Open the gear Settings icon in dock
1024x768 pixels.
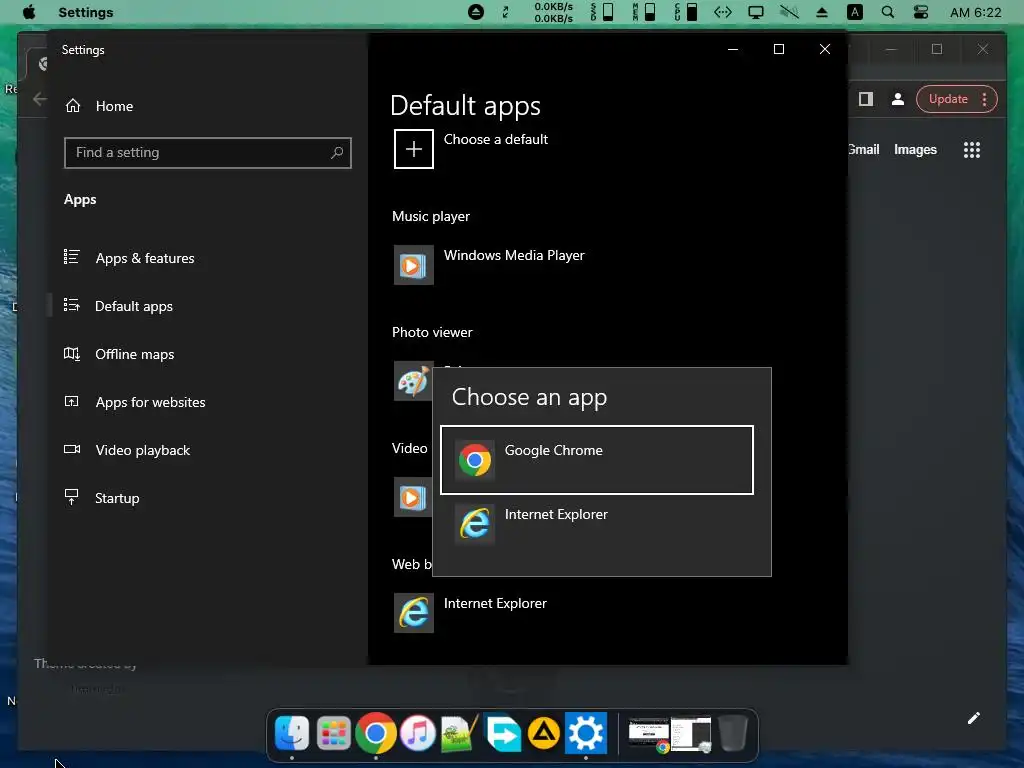(586, 733)
